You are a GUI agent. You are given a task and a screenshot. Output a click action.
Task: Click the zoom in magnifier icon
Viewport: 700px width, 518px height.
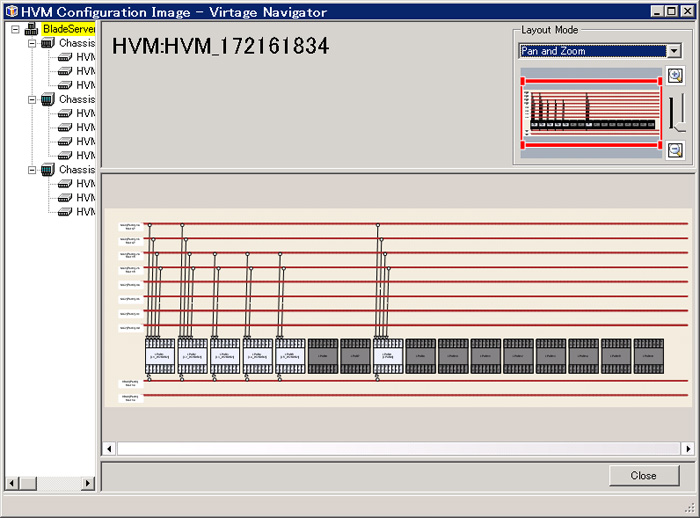[x=675, y=75]
